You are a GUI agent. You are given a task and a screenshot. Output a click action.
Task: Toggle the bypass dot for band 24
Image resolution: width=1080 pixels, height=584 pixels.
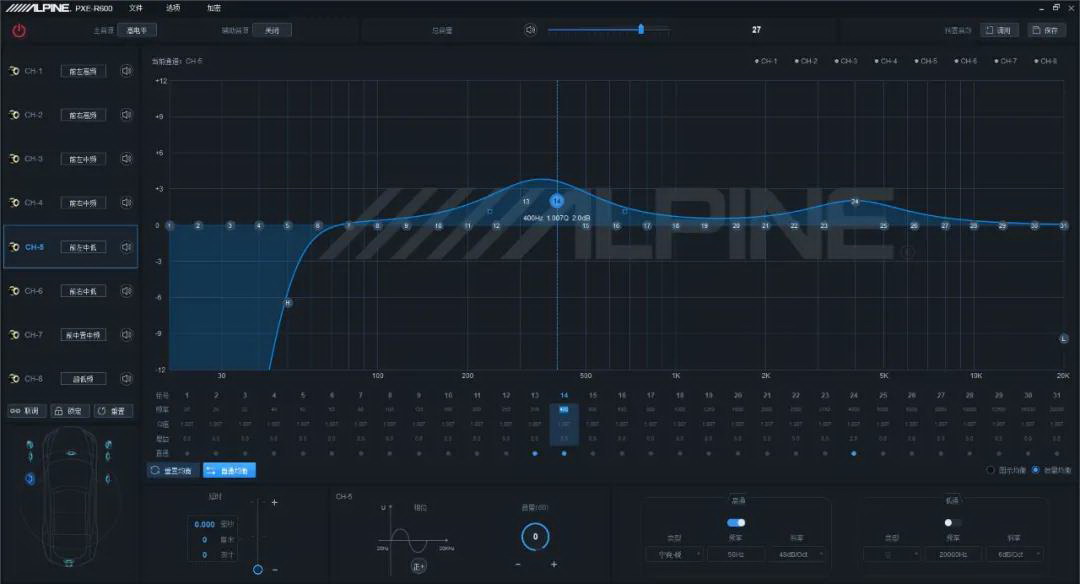click(x=854, y=453)
